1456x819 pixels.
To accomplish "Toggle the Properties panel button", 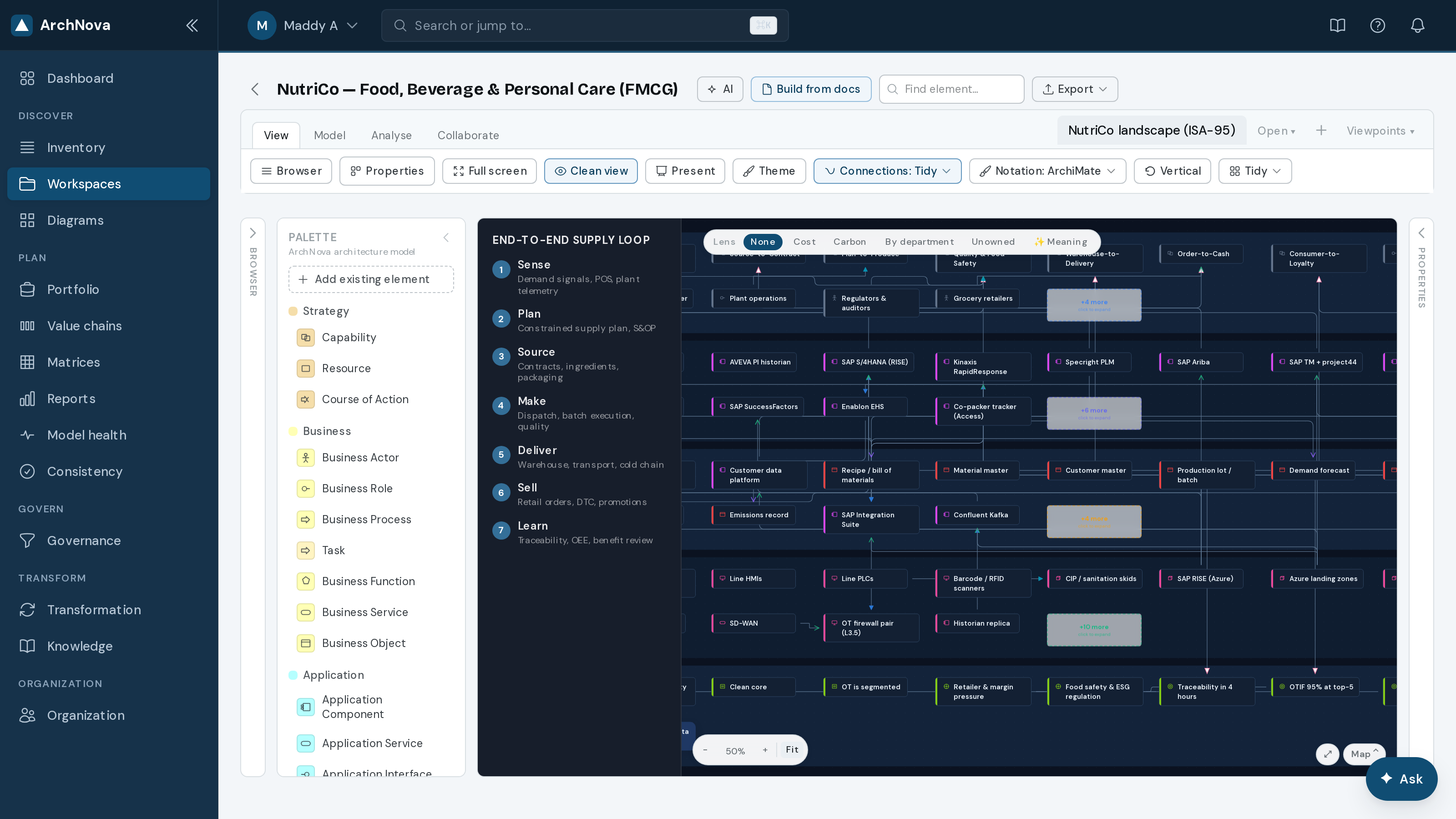I will point(387,171).
